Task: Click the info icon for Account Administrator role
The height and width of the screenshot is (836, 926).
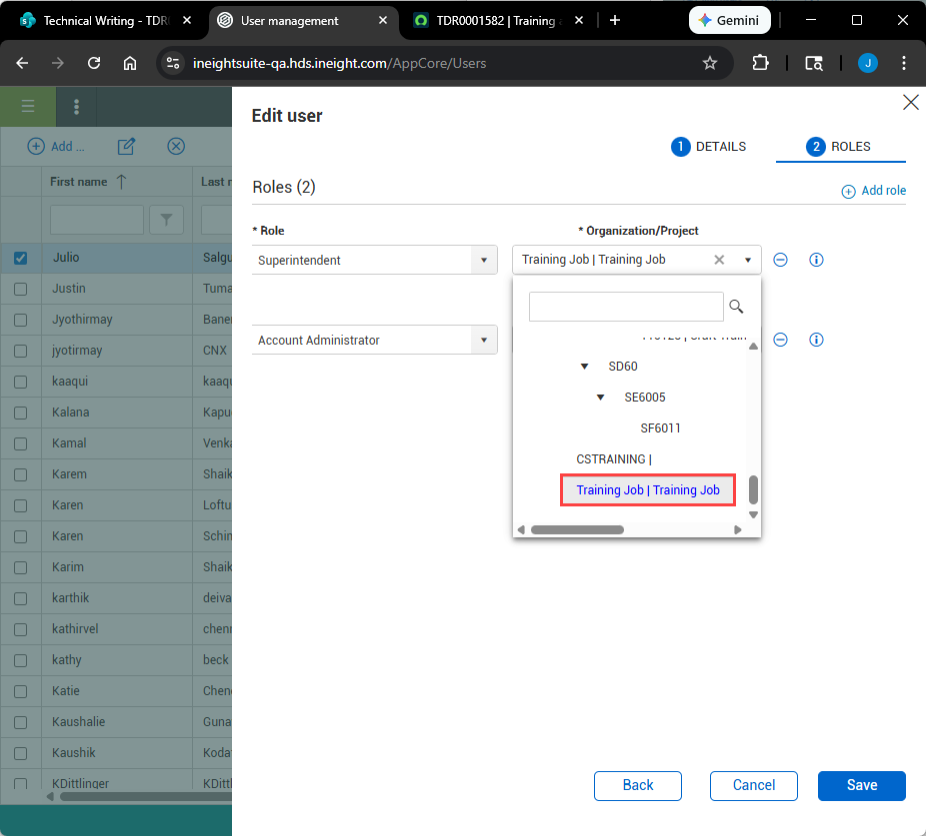Action: (x=816, y=340)
